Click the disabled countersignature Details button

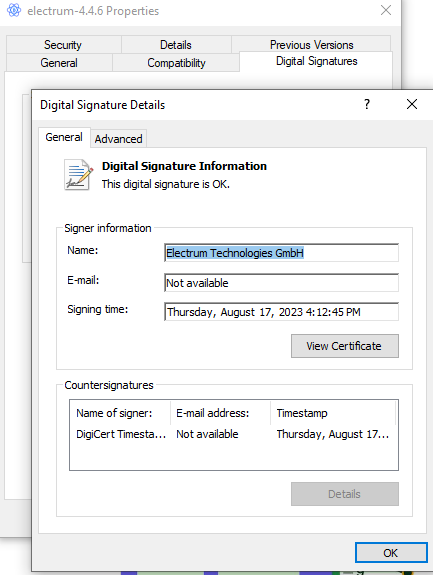345,494
